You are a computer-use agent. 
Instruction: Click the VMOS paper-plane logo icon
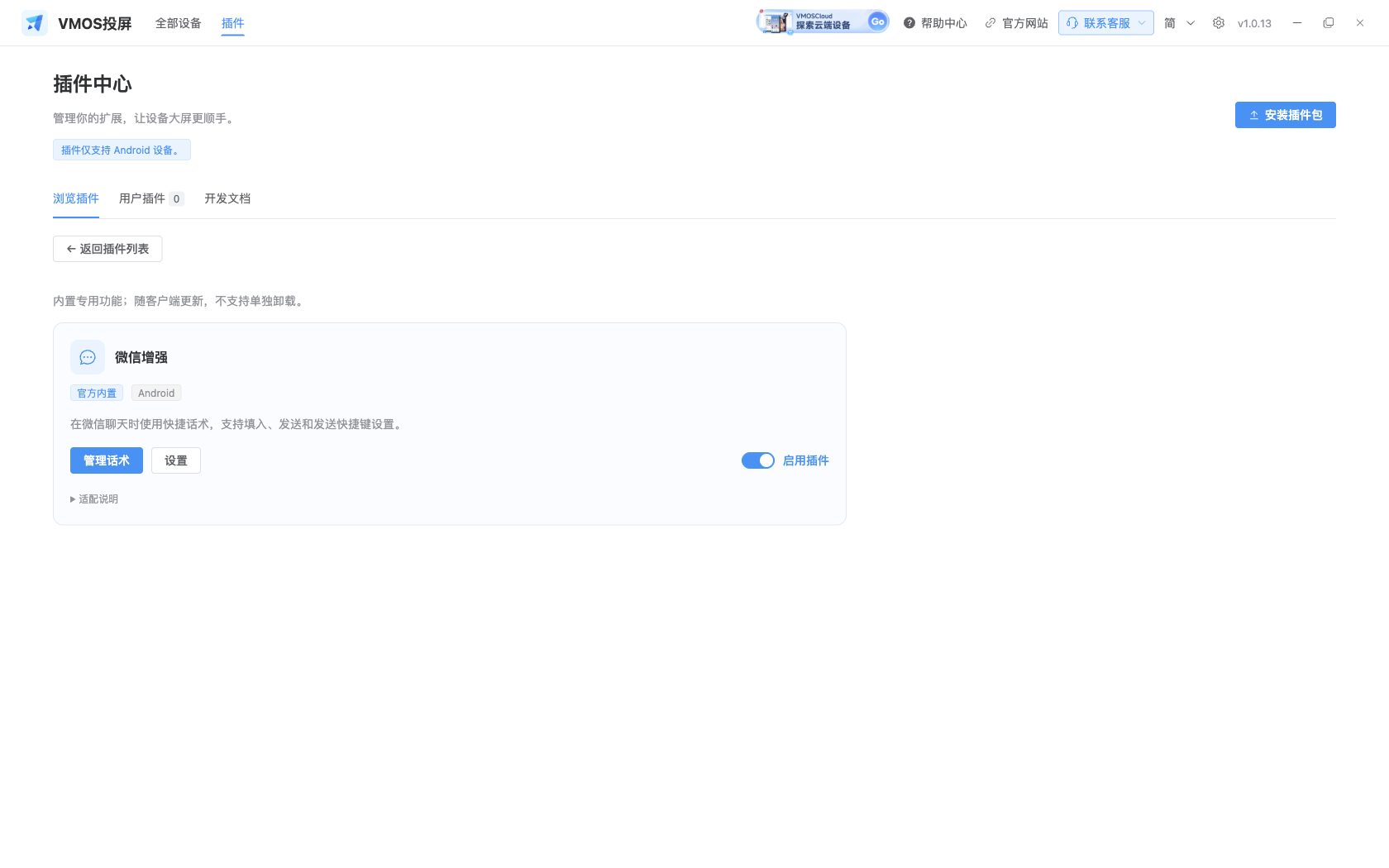(x=35, y=23)
